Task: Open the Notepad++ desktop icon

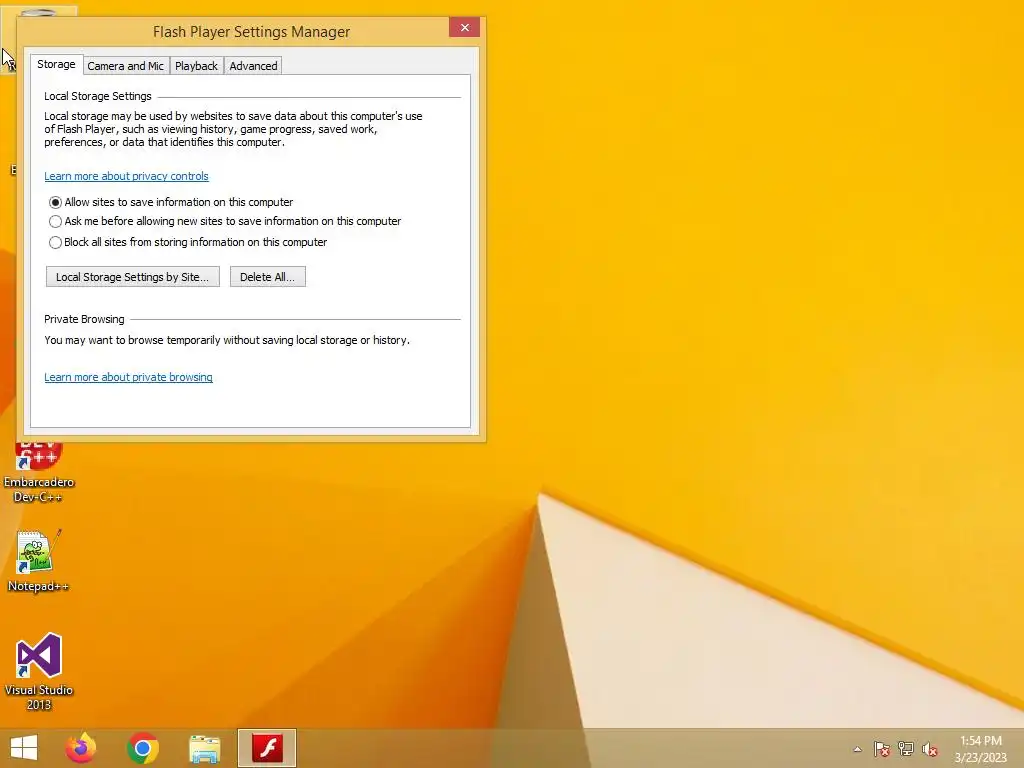Action: coord(38,560)
